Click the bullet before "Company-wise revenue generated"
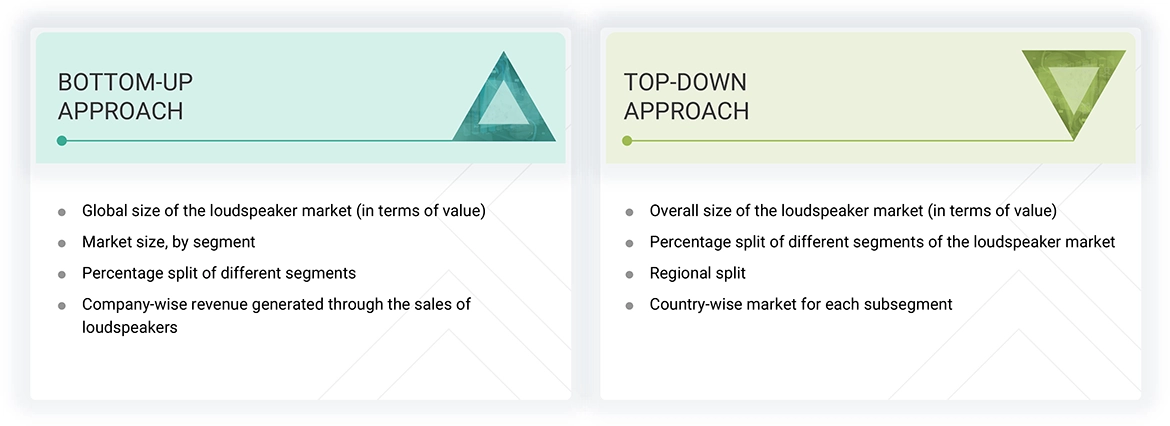 pos(62,305)
